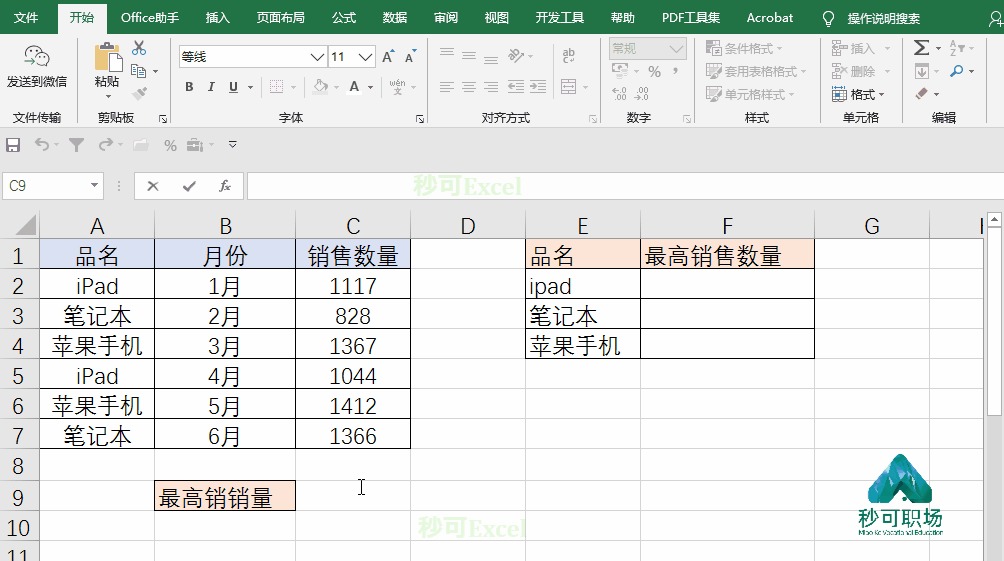This screenshot has height=561, width=1004.
Task: Click the Copy icon
Action: 138,71
